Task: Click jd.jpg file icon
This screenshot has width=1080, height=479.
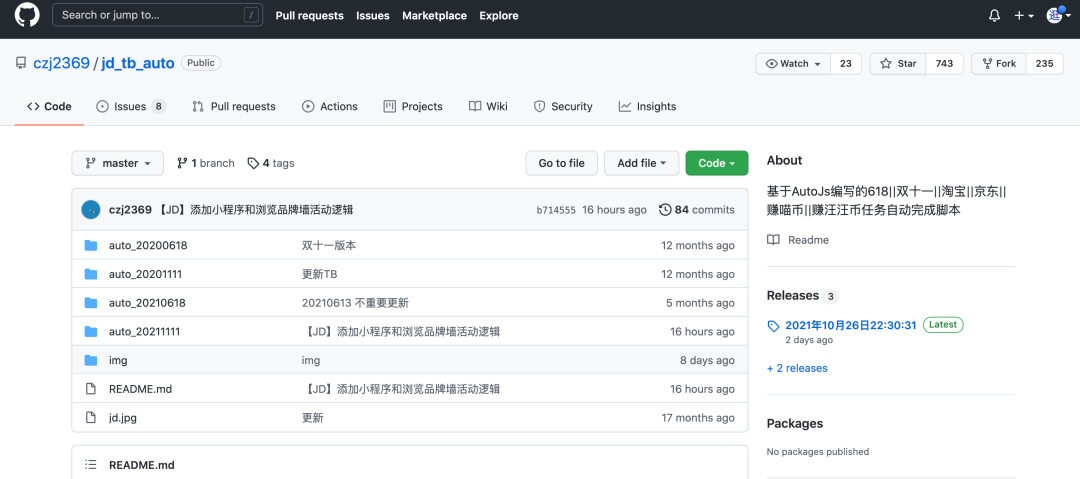Action: (90, 418)
